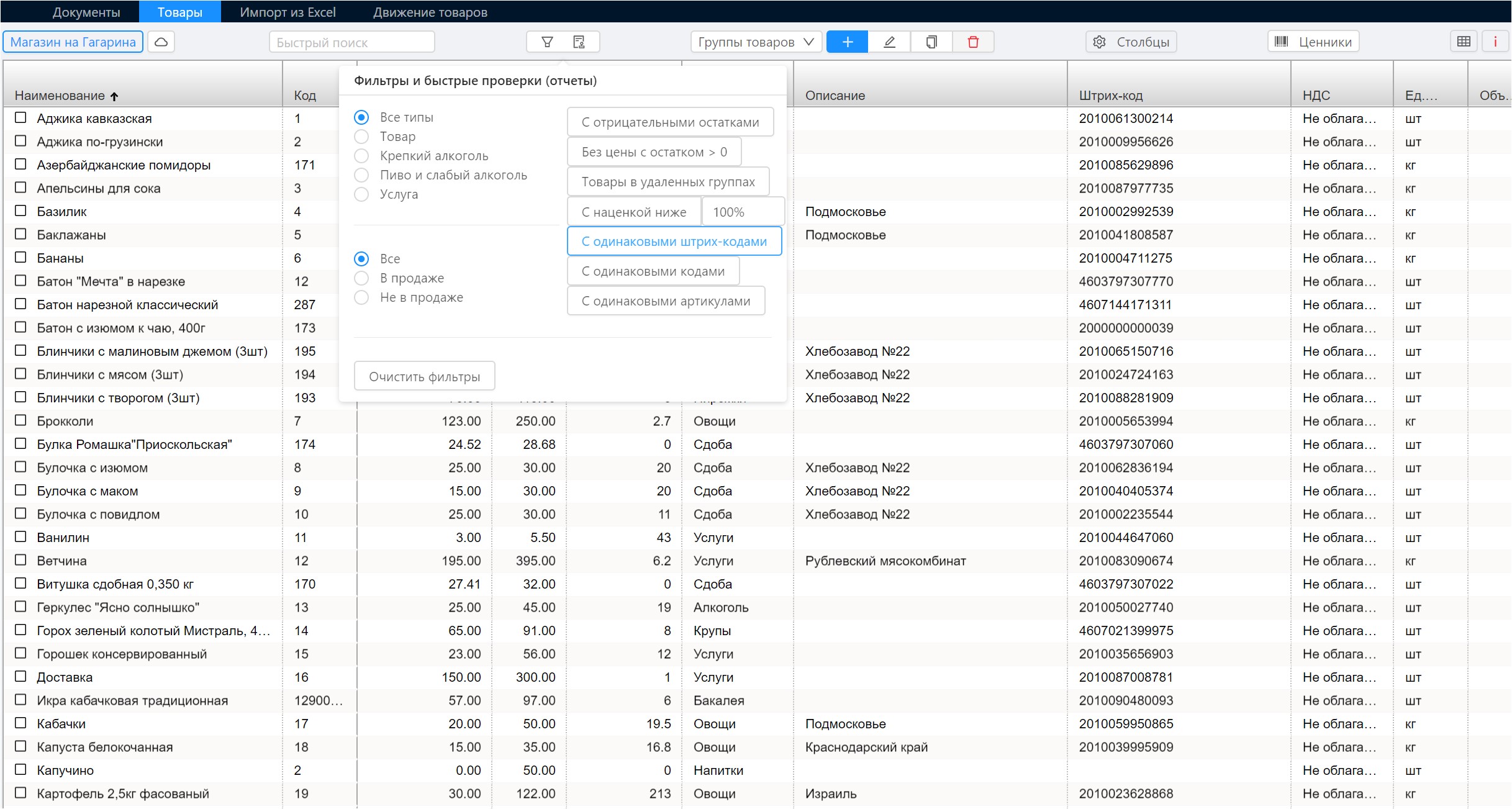The height and width of the screenshot is (809, 1512).
Task: Focus the Быстрый поиск search field
Action: (x=352, y=42)
